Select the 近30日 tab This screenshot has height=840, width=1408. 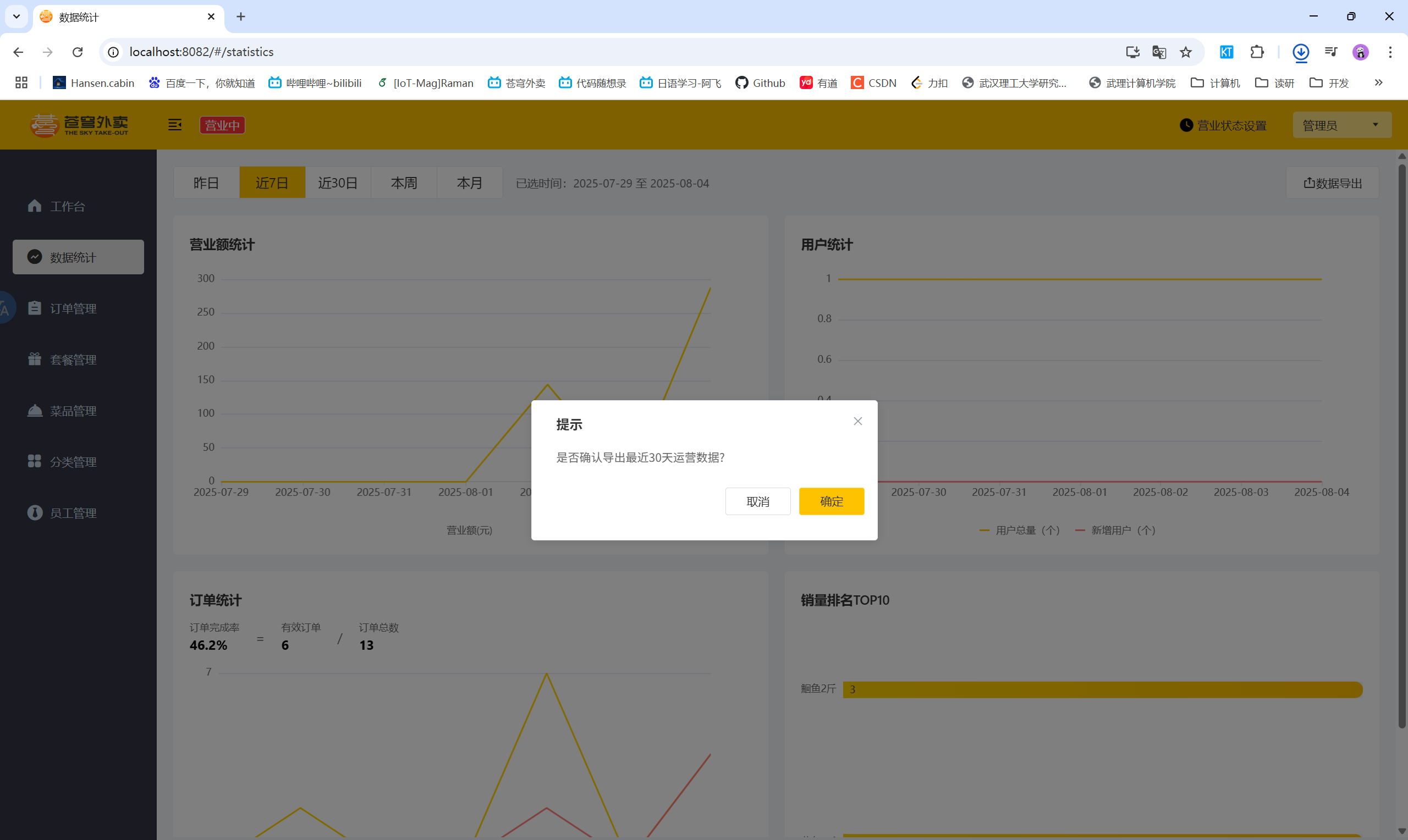point(337,183)
